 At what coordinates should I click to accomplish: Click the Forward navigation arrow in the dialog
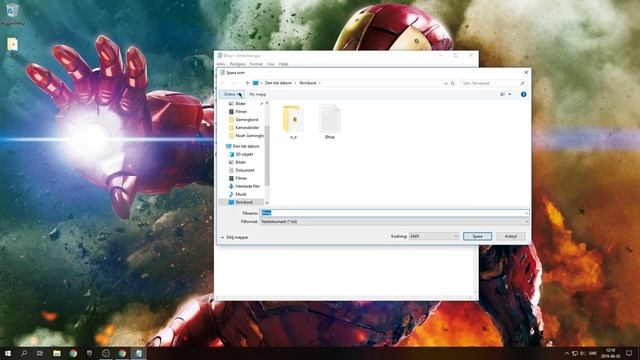pos(233,83)
